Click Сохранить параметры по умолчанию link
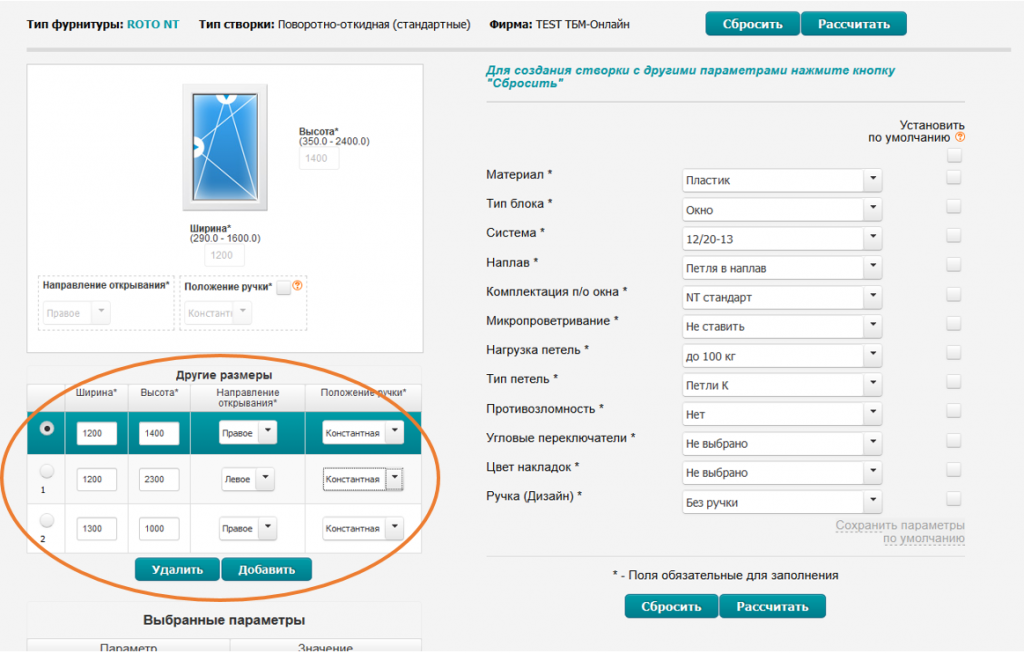1024x653 pixels. [x=900, y=532]
